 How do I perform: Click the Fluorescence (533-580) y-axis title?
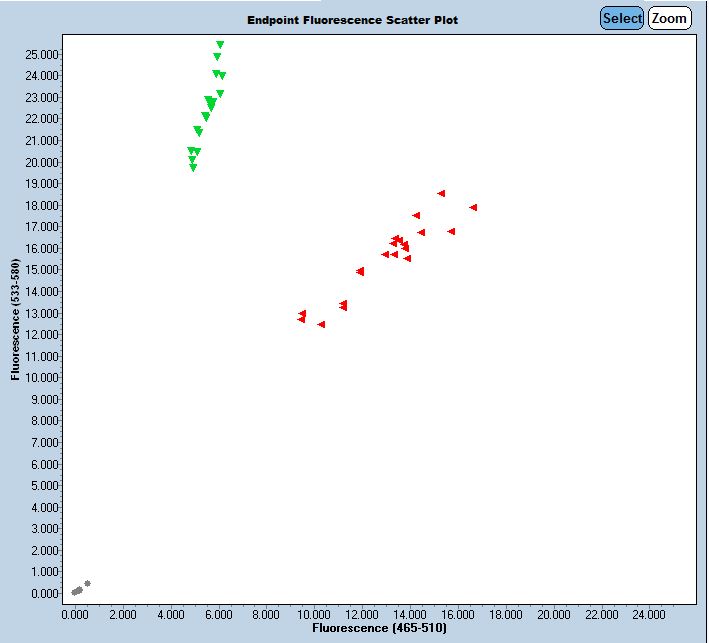(15, 320)
